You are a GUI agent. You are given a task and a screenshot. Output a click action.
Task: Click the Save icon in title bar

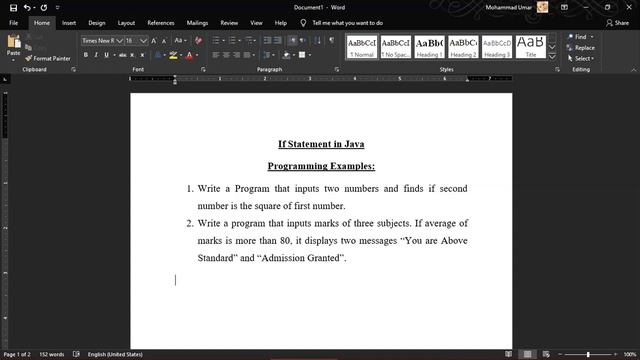13,7
